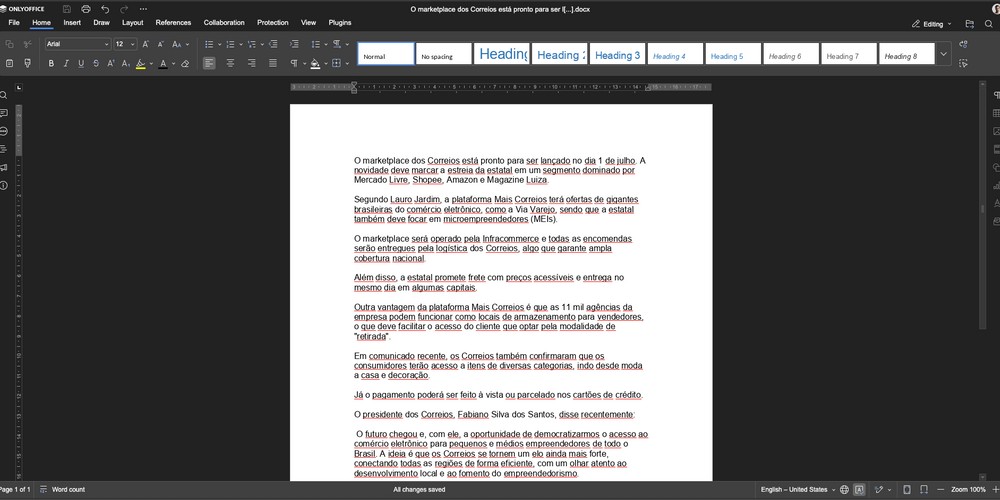Toggle bold formatting
1000x500 pixels.
click(x=51, y=63)
